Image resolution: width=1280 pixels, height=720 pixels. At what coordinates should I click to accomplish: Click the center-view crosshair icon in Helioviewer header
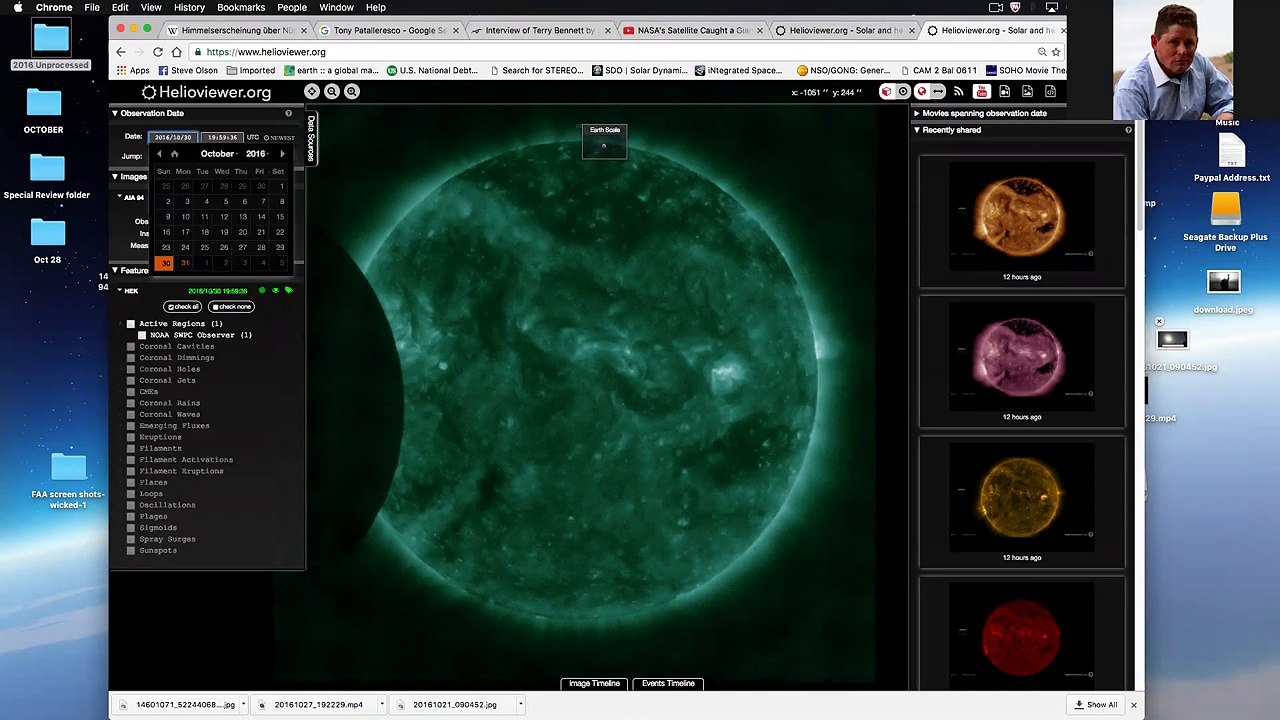click(312, 91)
